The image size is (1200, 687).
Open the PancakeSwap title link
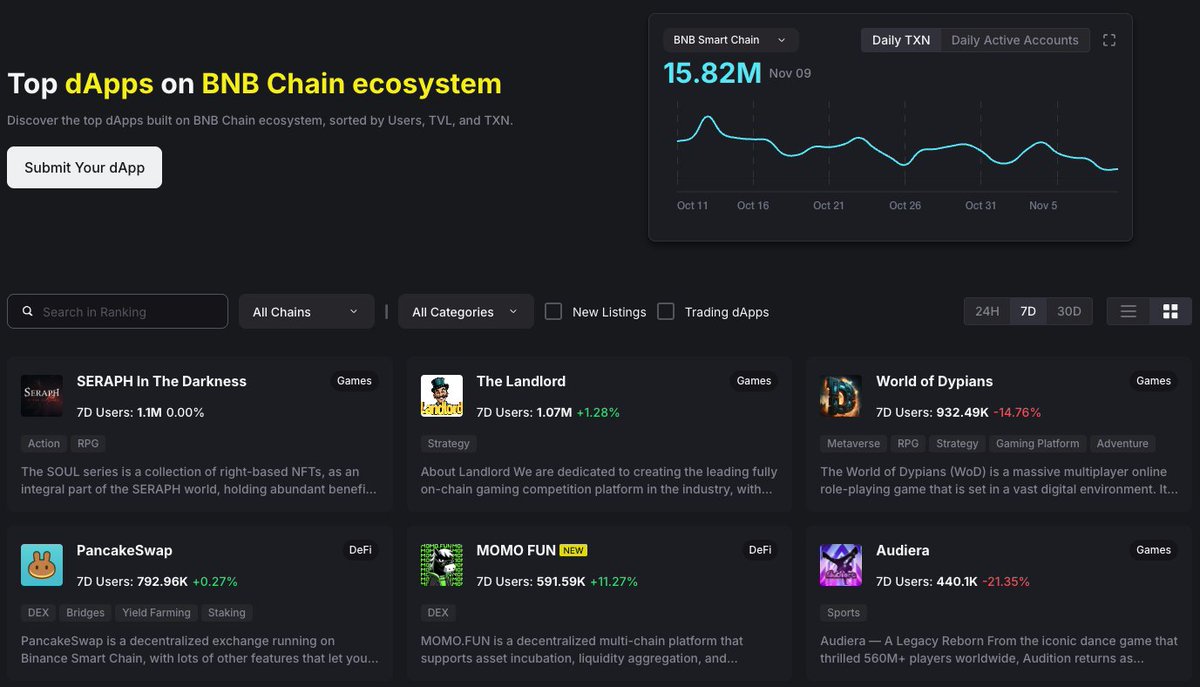(x=124, y=550)
